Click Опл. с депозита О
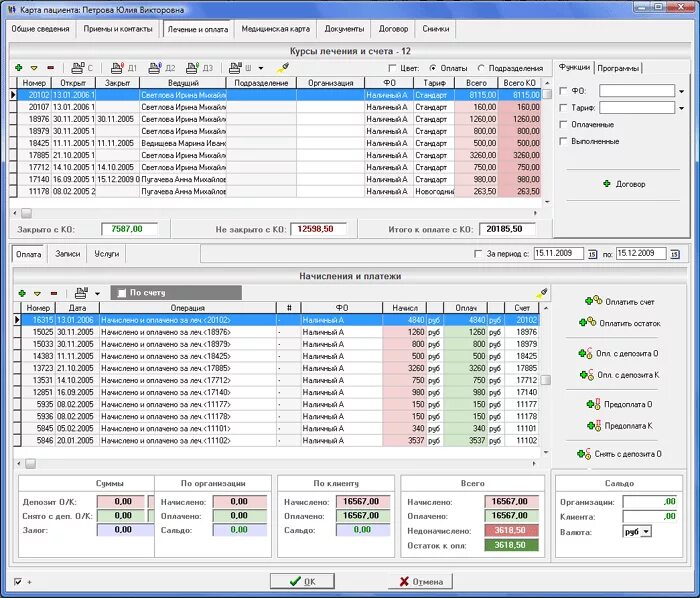The image size is (700, 598). click(618, 353)
